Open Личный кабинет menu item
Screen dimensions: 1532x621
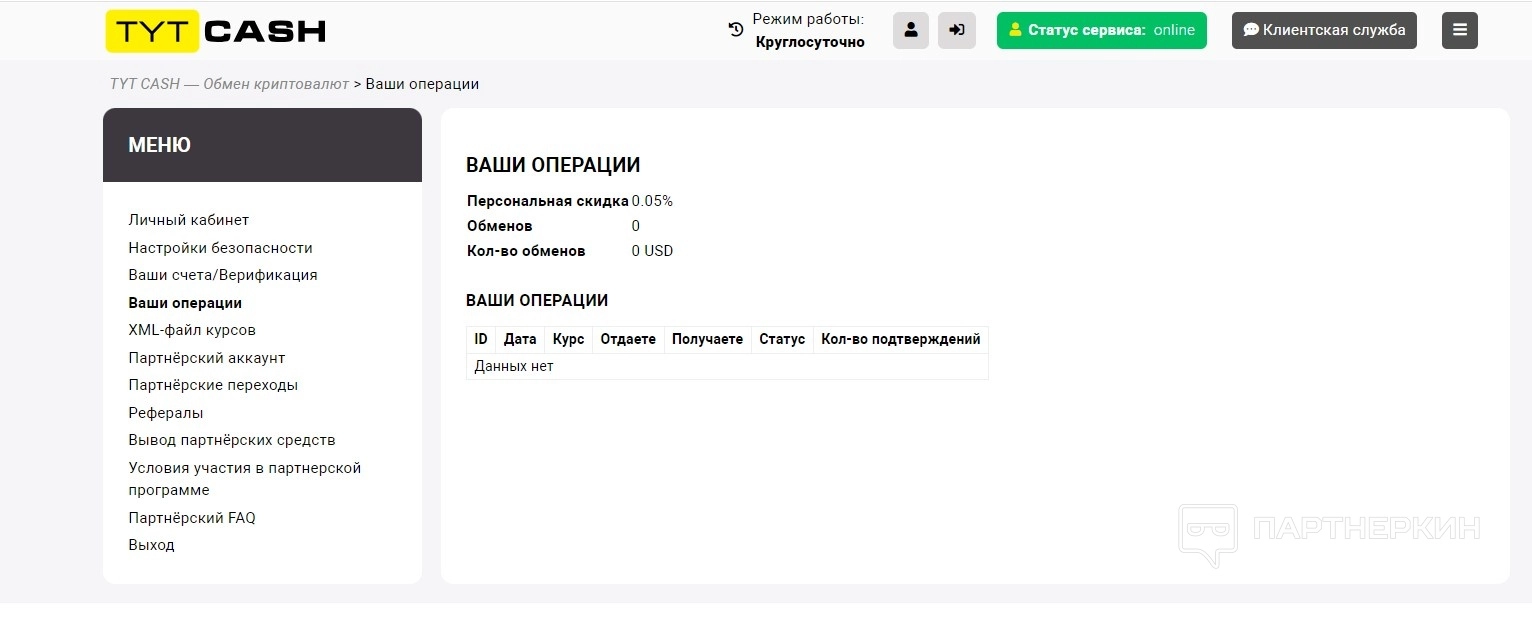coord(189,220)
